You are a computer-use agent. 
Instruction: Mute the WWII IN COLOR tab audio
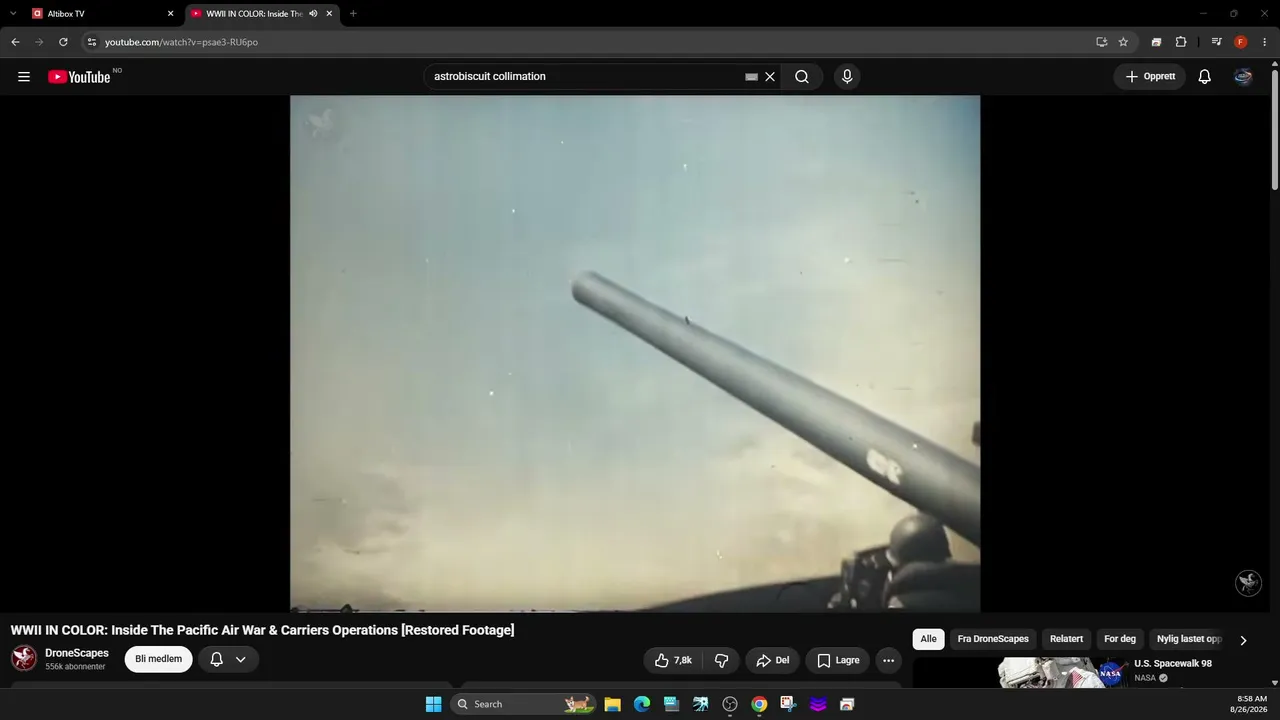point(313,14)
